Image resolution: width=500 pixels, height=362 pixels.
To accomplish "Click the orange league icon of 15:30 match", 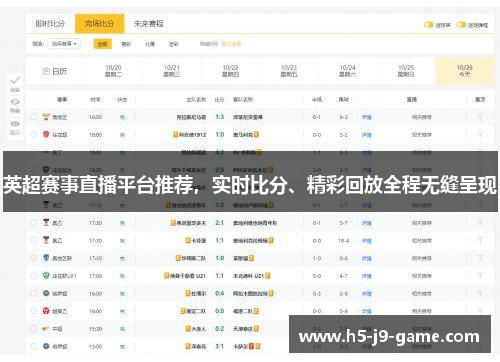I will pos(46,329).
